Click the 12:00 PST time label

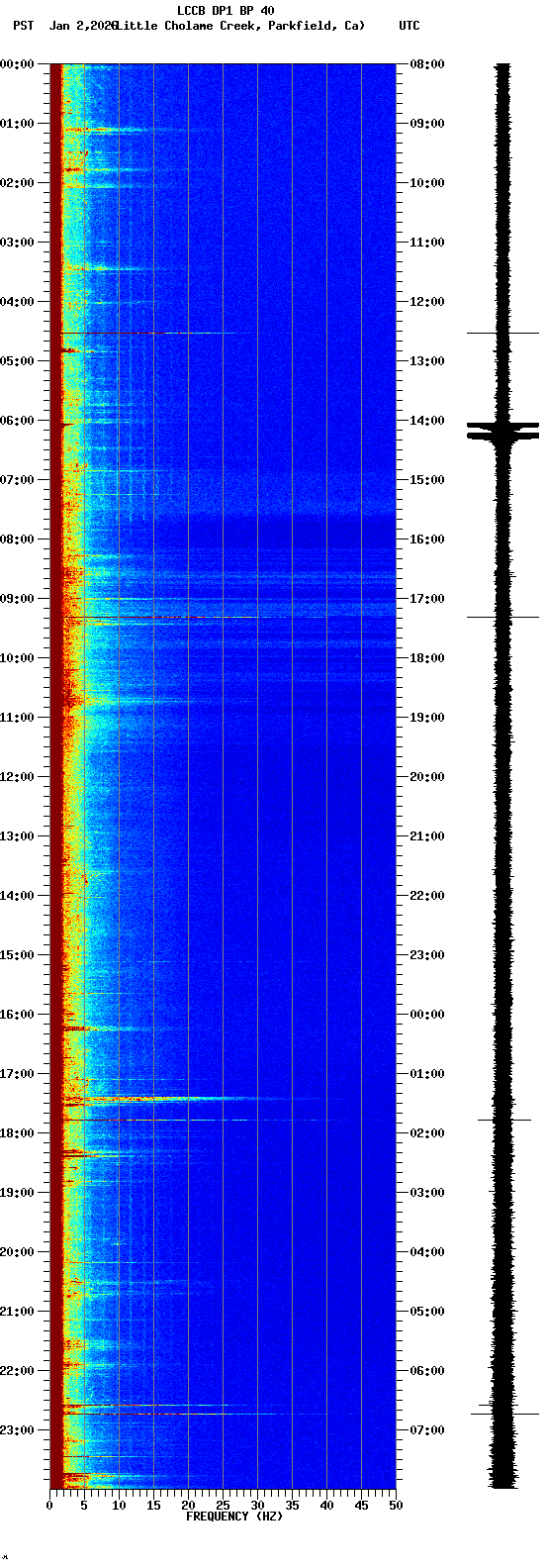pyautogui.click(x=17, y=777)
